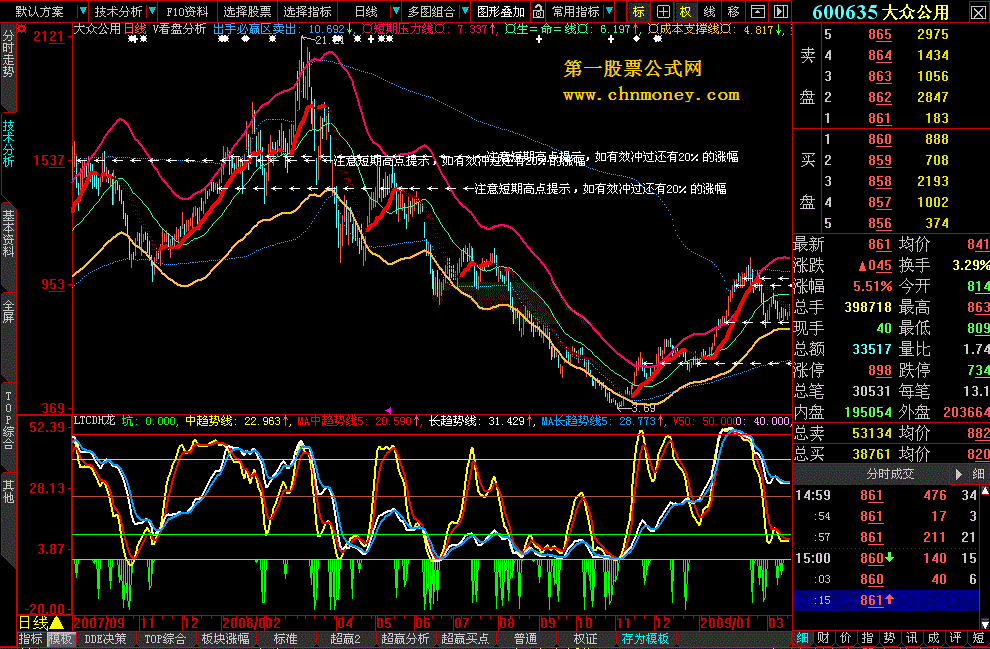Click stock title 600635 大众公用
Viewport: 990px width, 649px height.
pyautogui.click(x=880, y=12)
